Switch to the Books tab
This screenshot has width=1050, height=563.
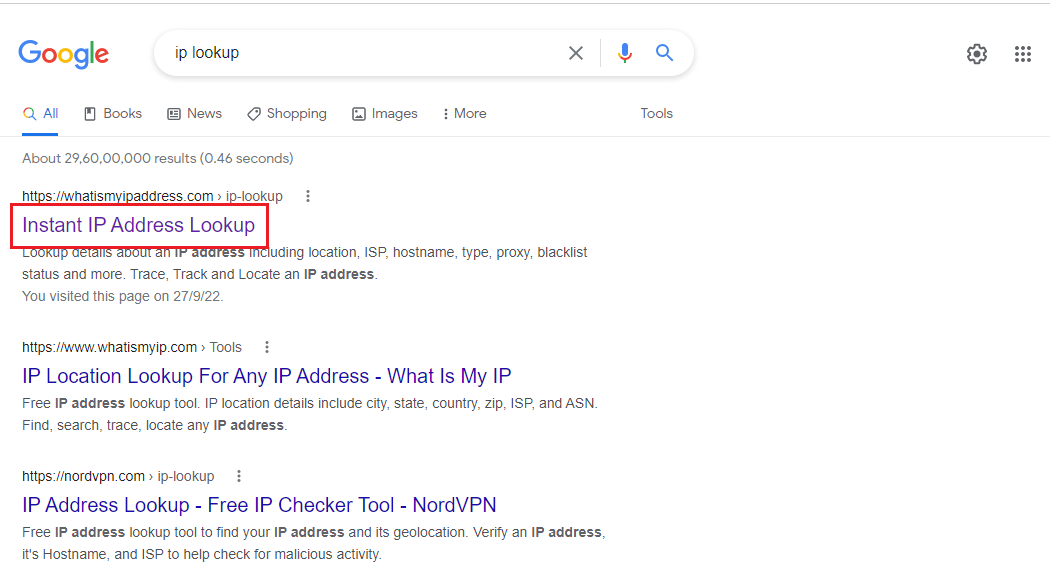(x=113, y=114)
